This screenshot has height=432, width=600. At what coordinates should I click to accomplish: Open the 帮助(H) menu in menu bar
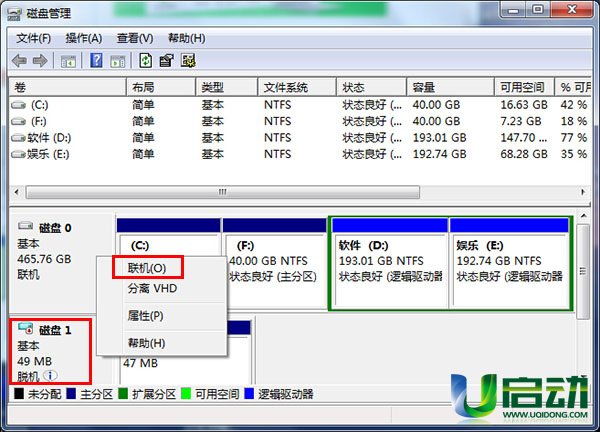point(186,39)
